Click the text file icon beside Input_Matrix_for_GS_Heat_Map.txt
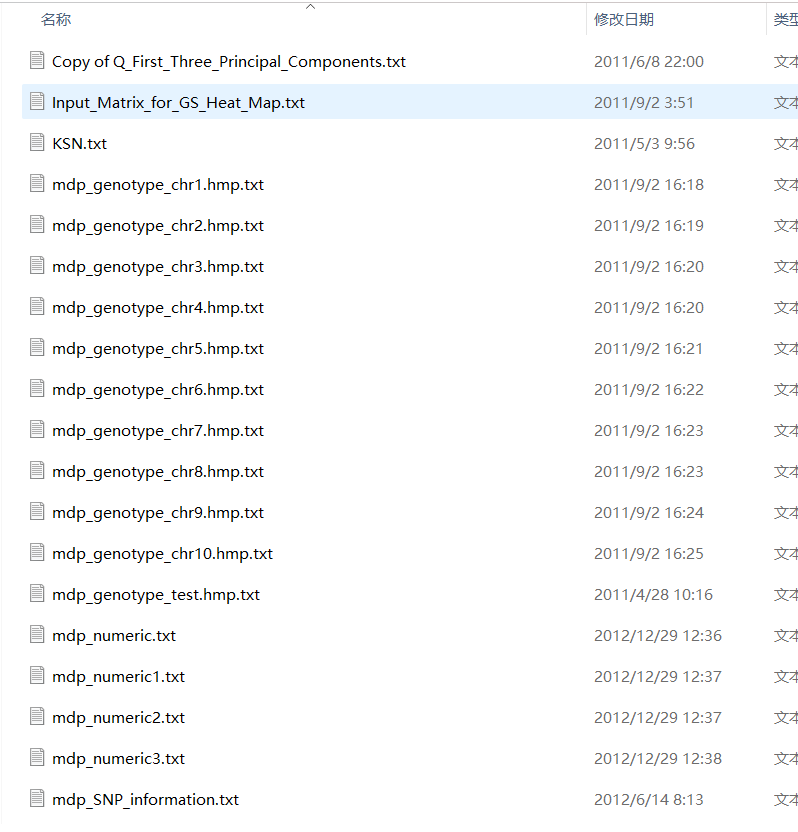The image size is (798, 832). point(37,101)
